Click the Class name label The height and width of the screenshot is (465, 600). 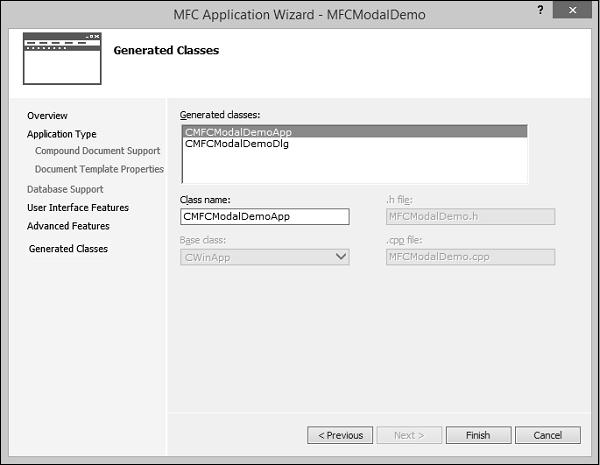tap(205, 200)
